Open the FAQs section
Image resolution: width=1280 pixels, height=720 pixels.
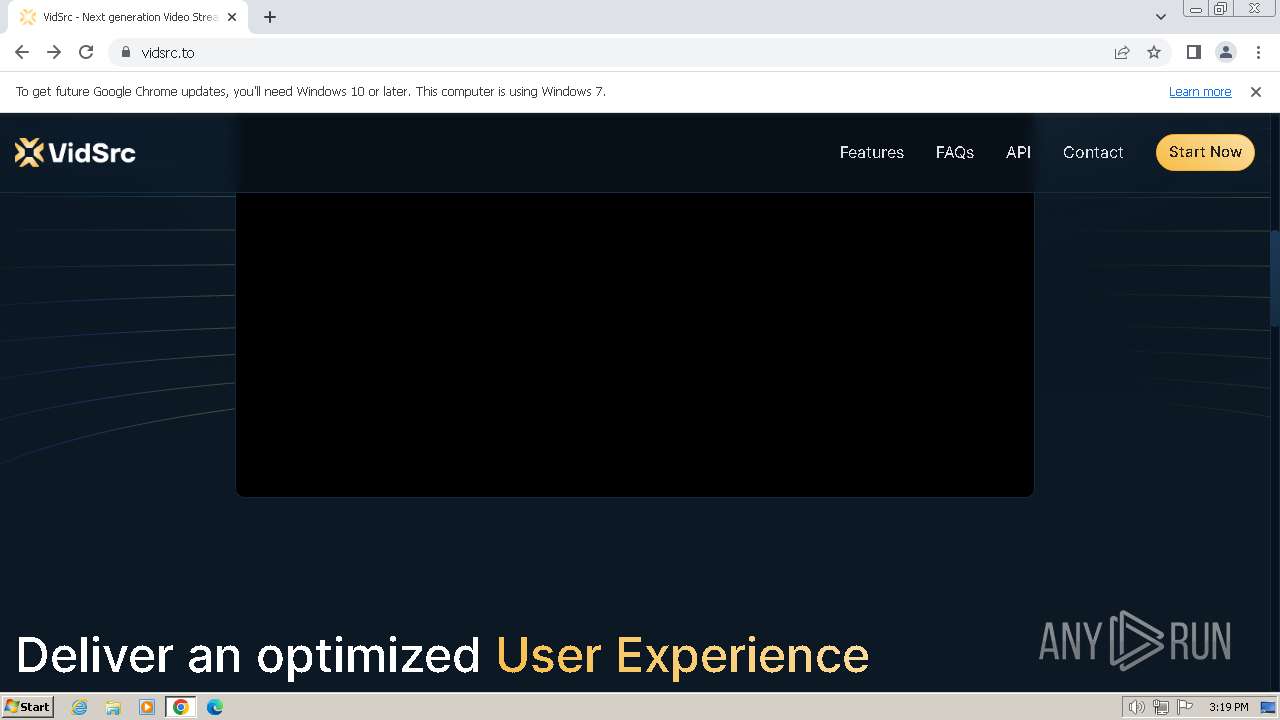(955, 152)
